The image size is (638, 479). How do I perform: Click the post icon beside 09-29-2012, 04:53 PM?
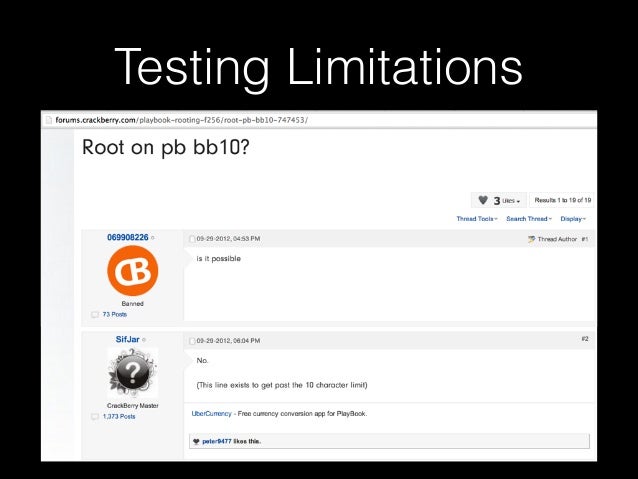coord(192,239)
